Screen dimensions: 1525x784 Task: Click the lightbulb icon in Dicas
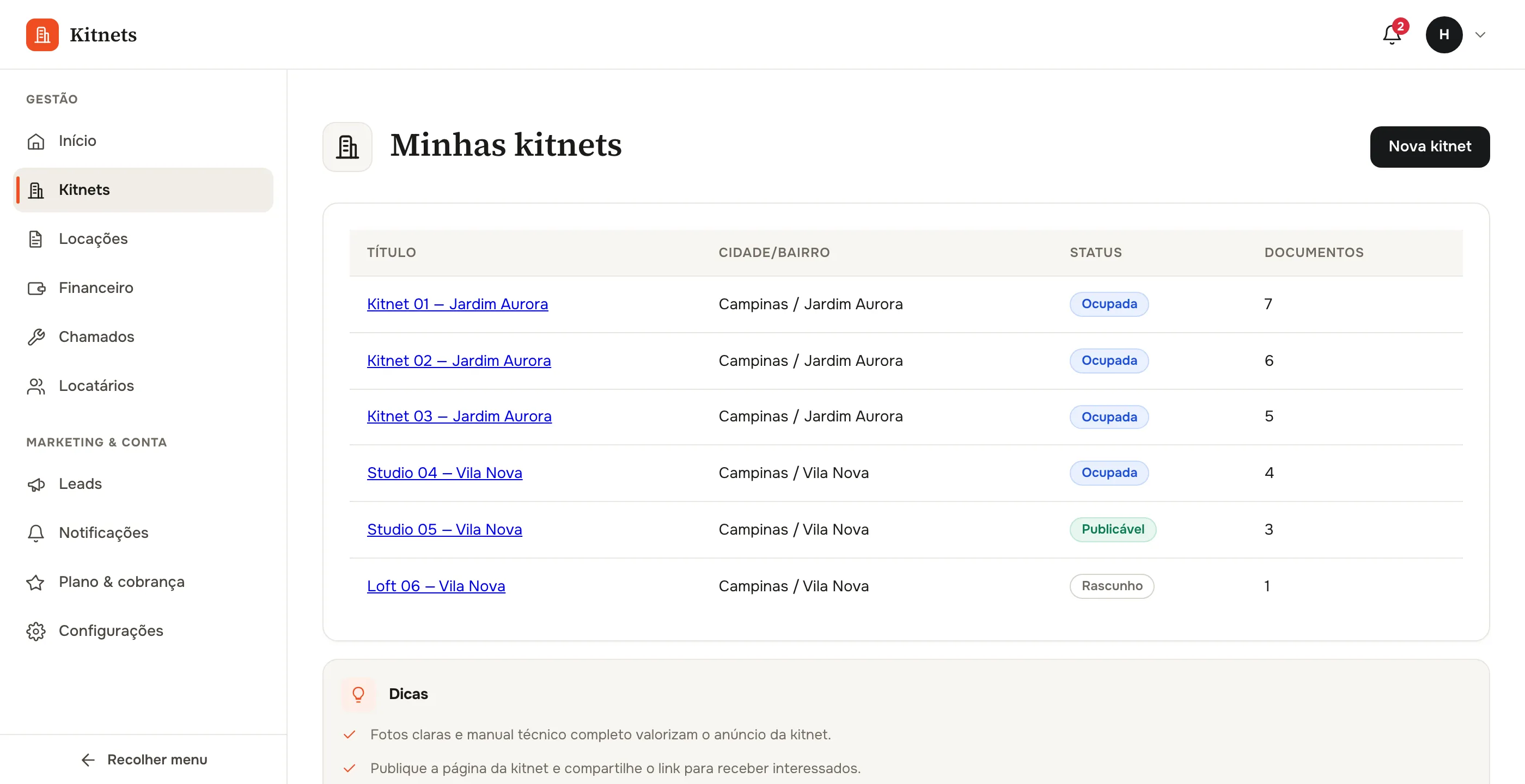pos(358,694)
